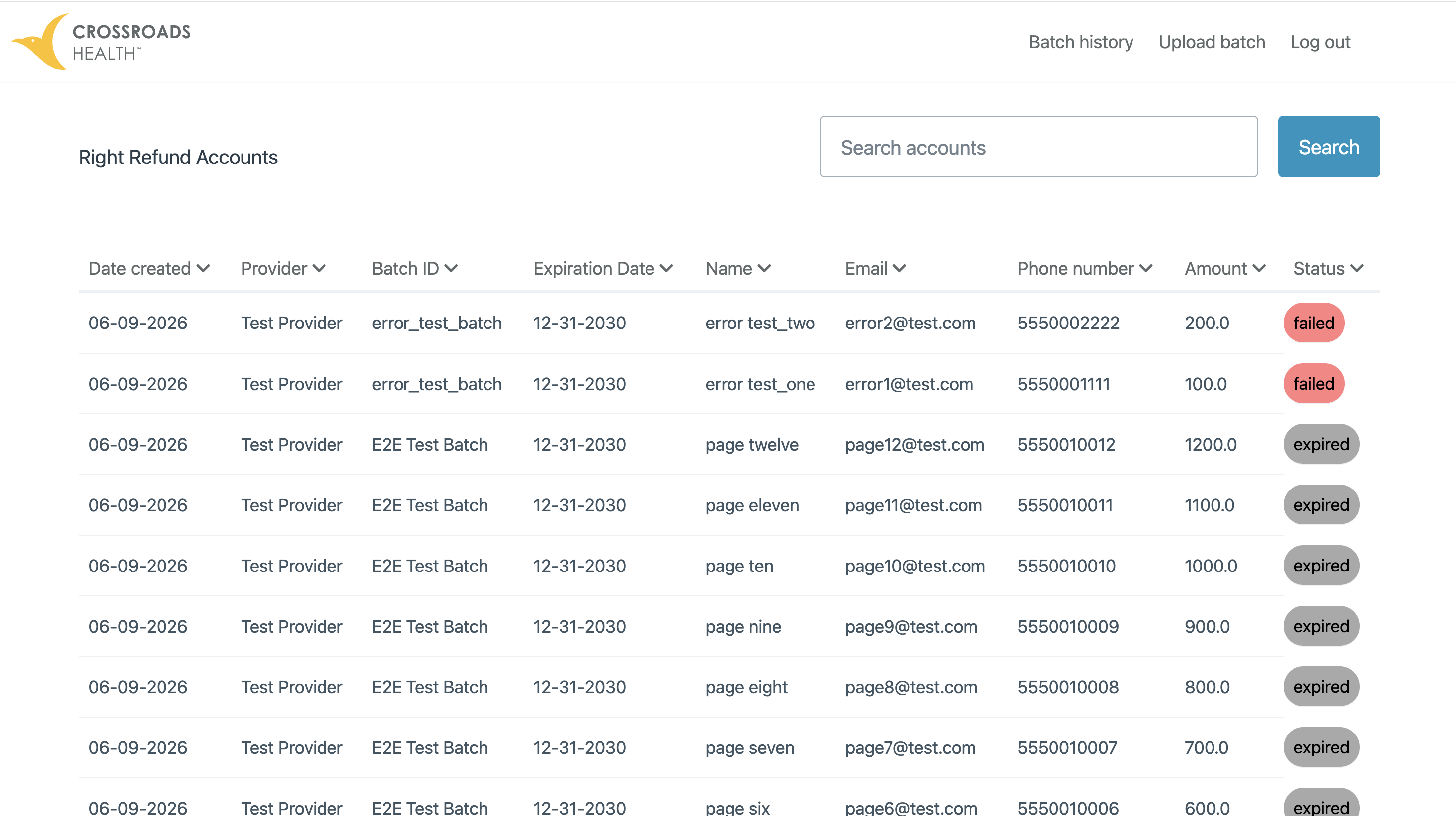Click expired badge for page eleven
The image size is (1456, 816).
tap(1321, 505)
